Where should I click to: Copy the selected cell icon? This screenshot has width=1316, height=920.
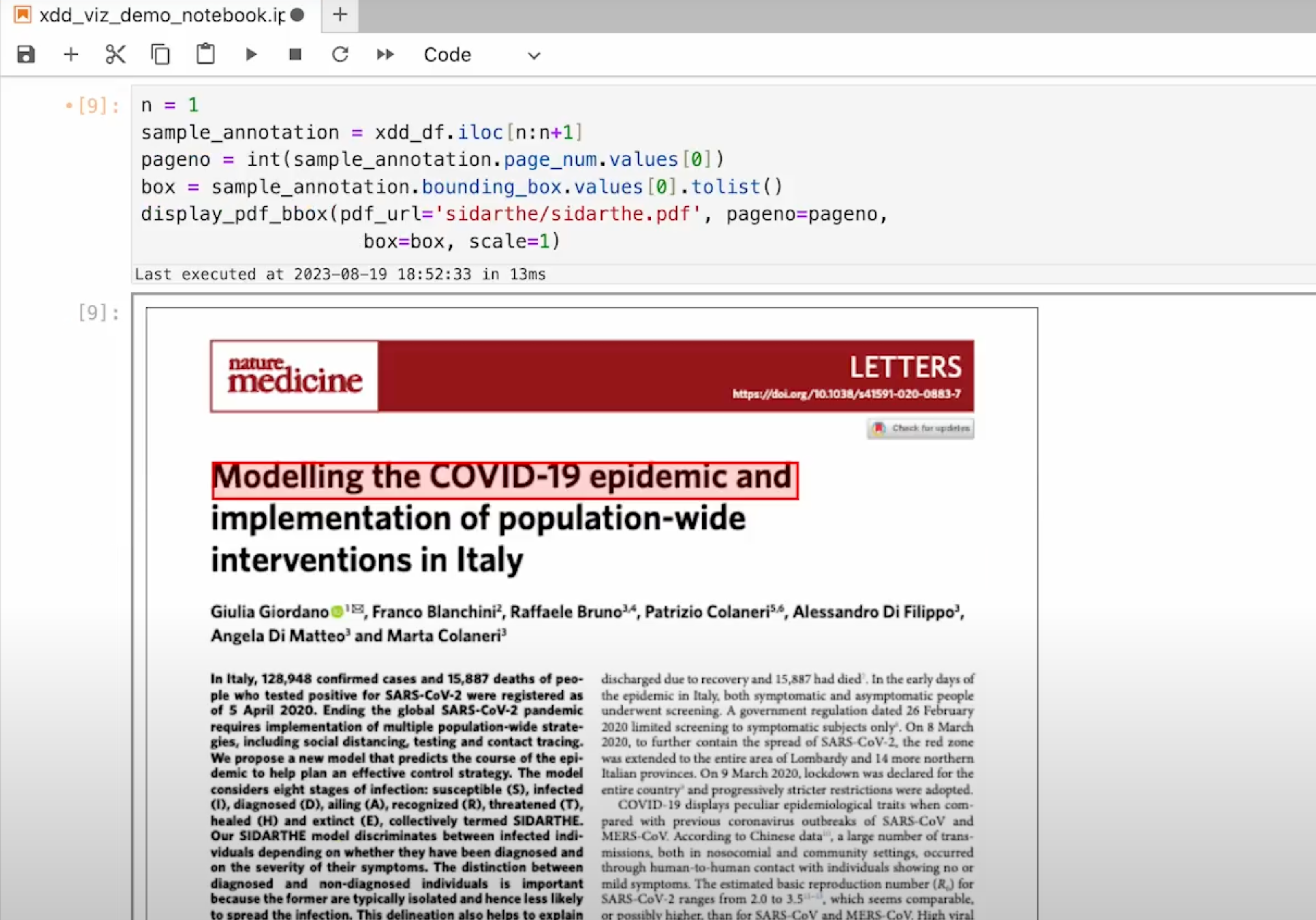click(160, 55)
